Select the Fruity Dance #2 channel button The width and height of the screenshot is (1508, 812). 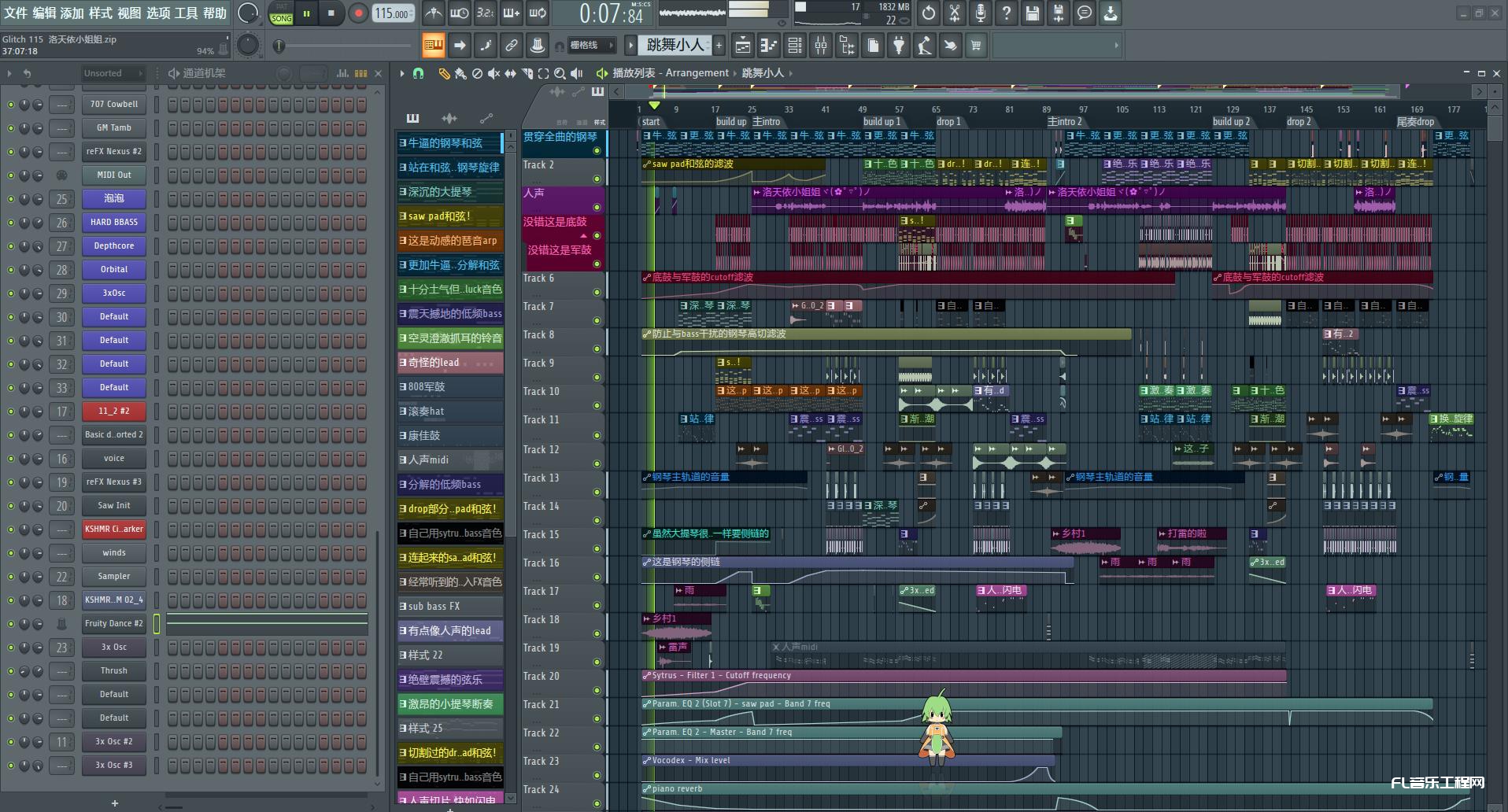pos(114,623)
